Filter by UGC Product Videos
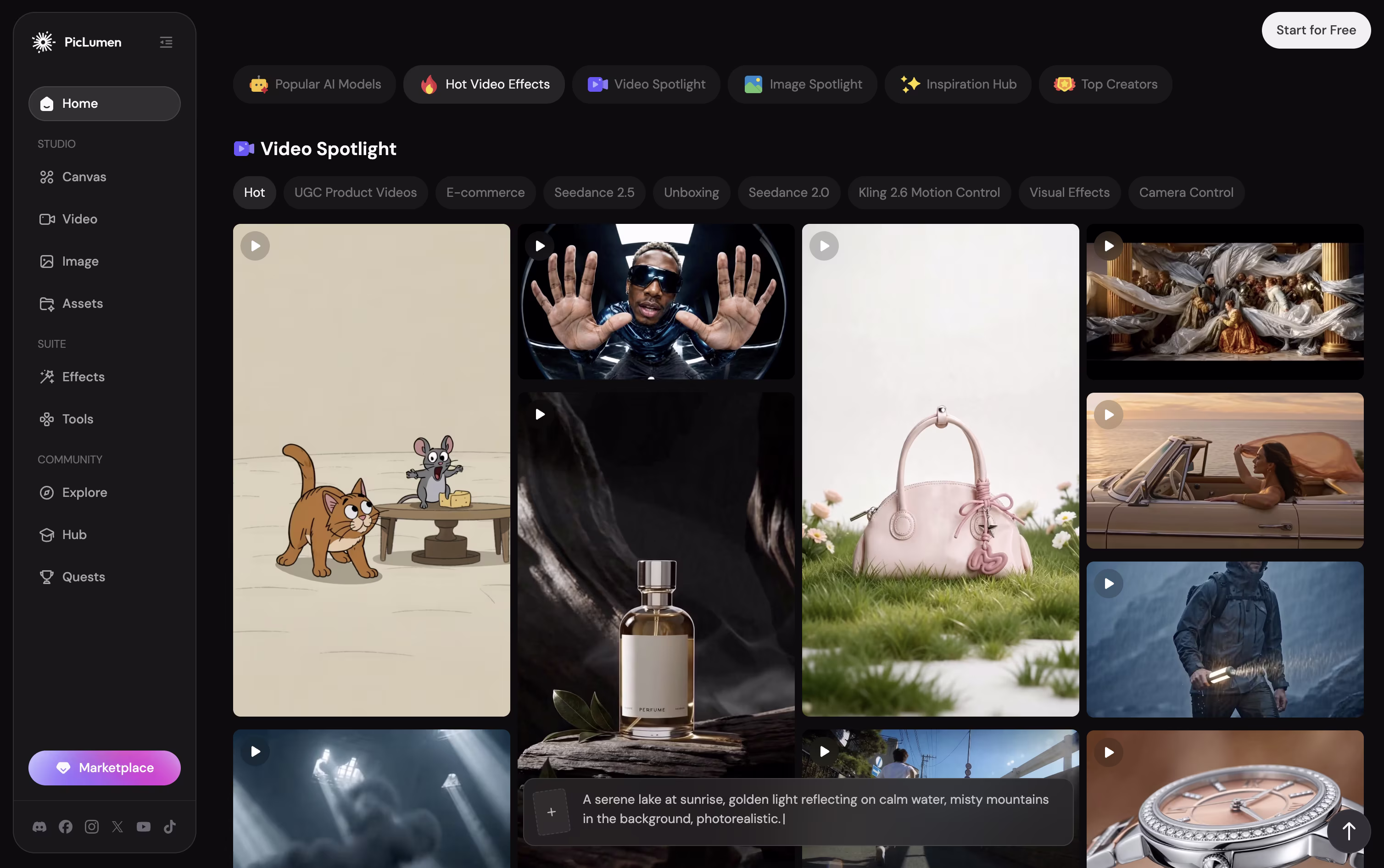1384x868 pixels. click(x=355, y=192)
